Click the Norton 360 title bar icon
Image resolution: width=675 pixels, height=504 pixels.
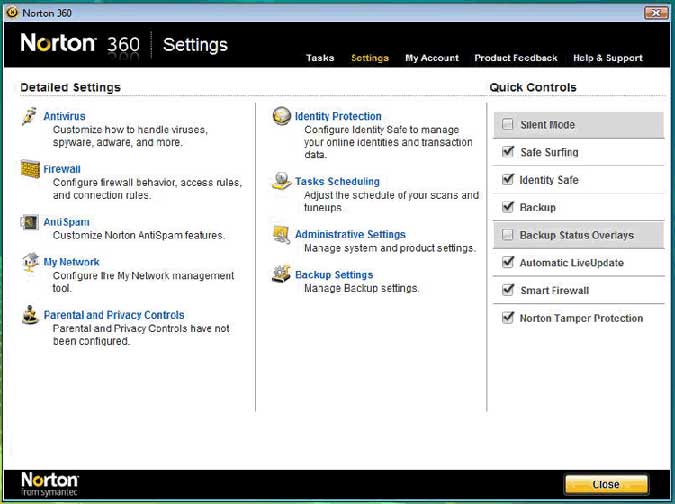12,12
